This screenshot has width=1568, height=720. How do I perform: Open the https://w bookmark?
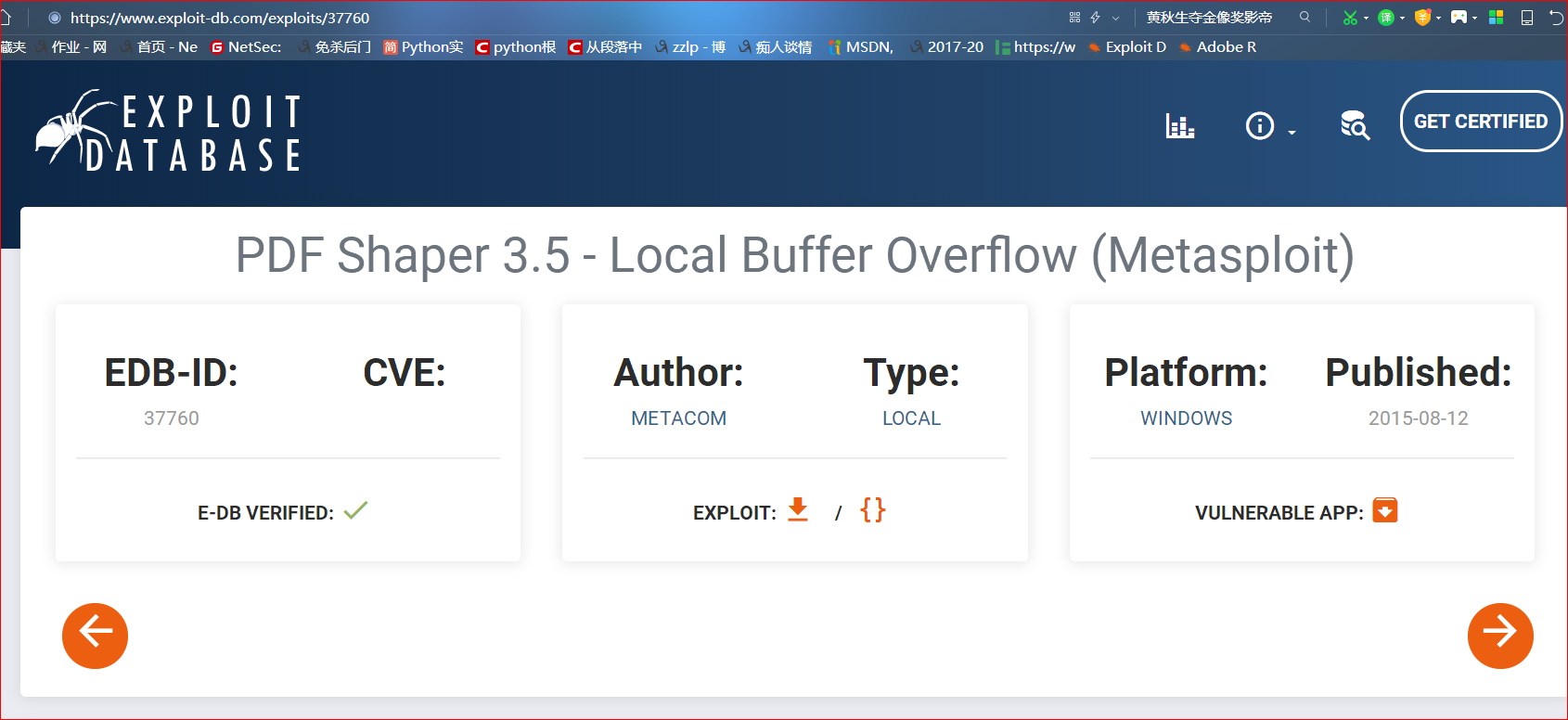[1035, 47]
